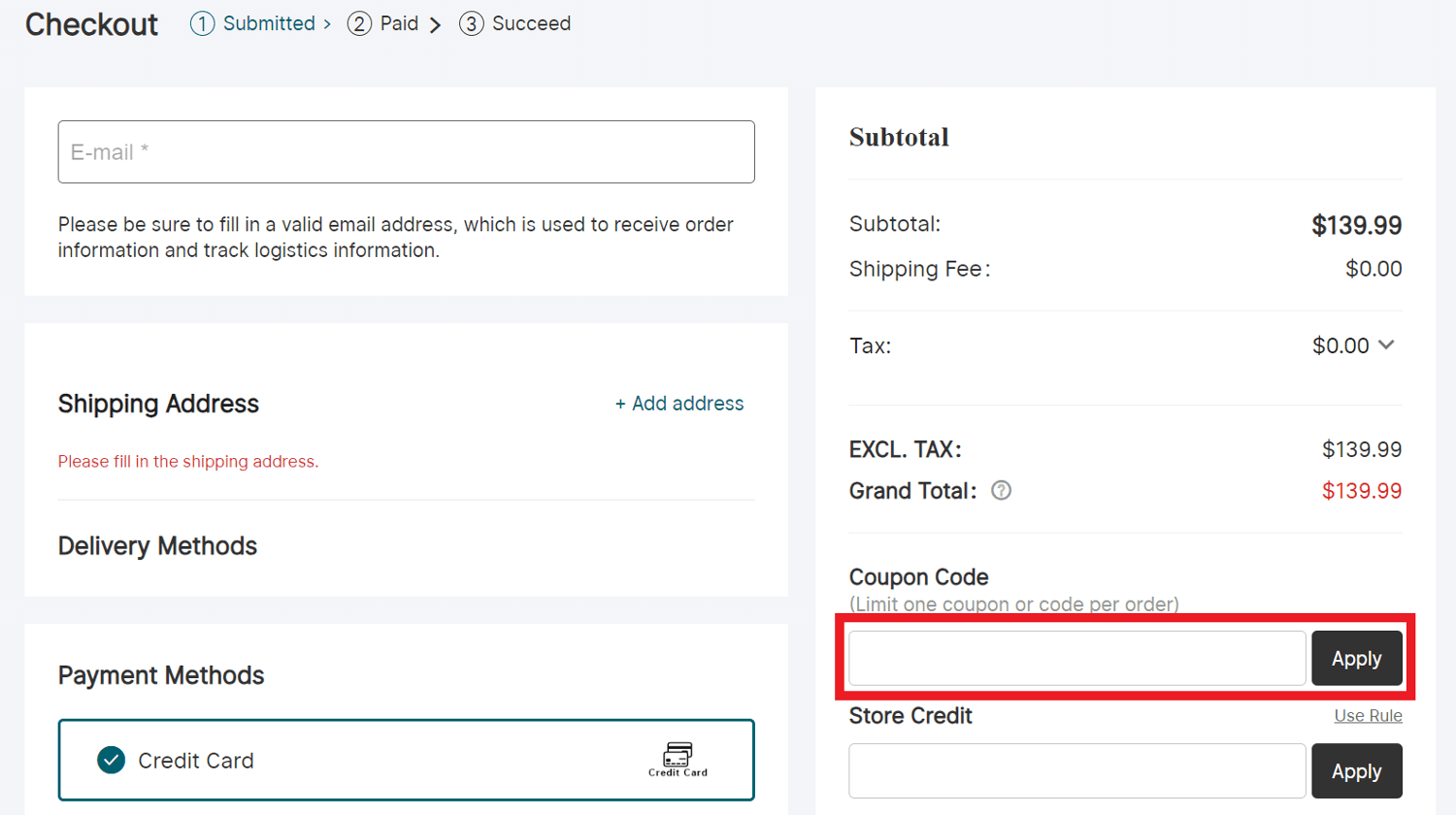Apply the coupon code
The height and width of the screenshot is (815, 1456).
pos(1356,659)
